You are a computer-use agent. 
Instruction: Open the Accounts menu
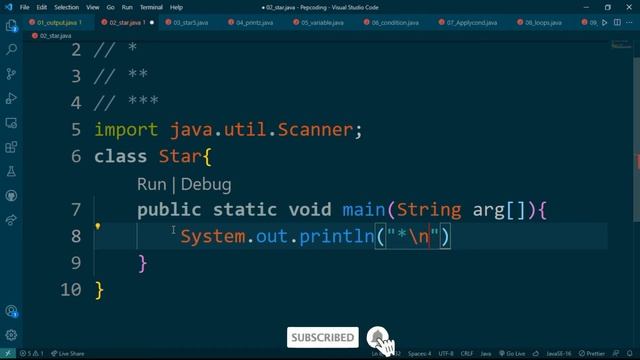11,311
